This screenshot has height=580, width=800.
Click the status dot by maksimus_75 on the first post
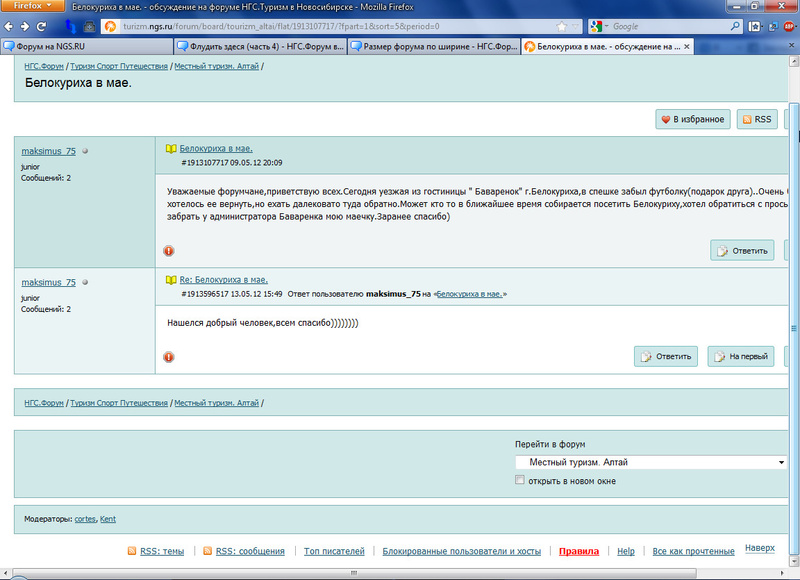pos(85,151)
